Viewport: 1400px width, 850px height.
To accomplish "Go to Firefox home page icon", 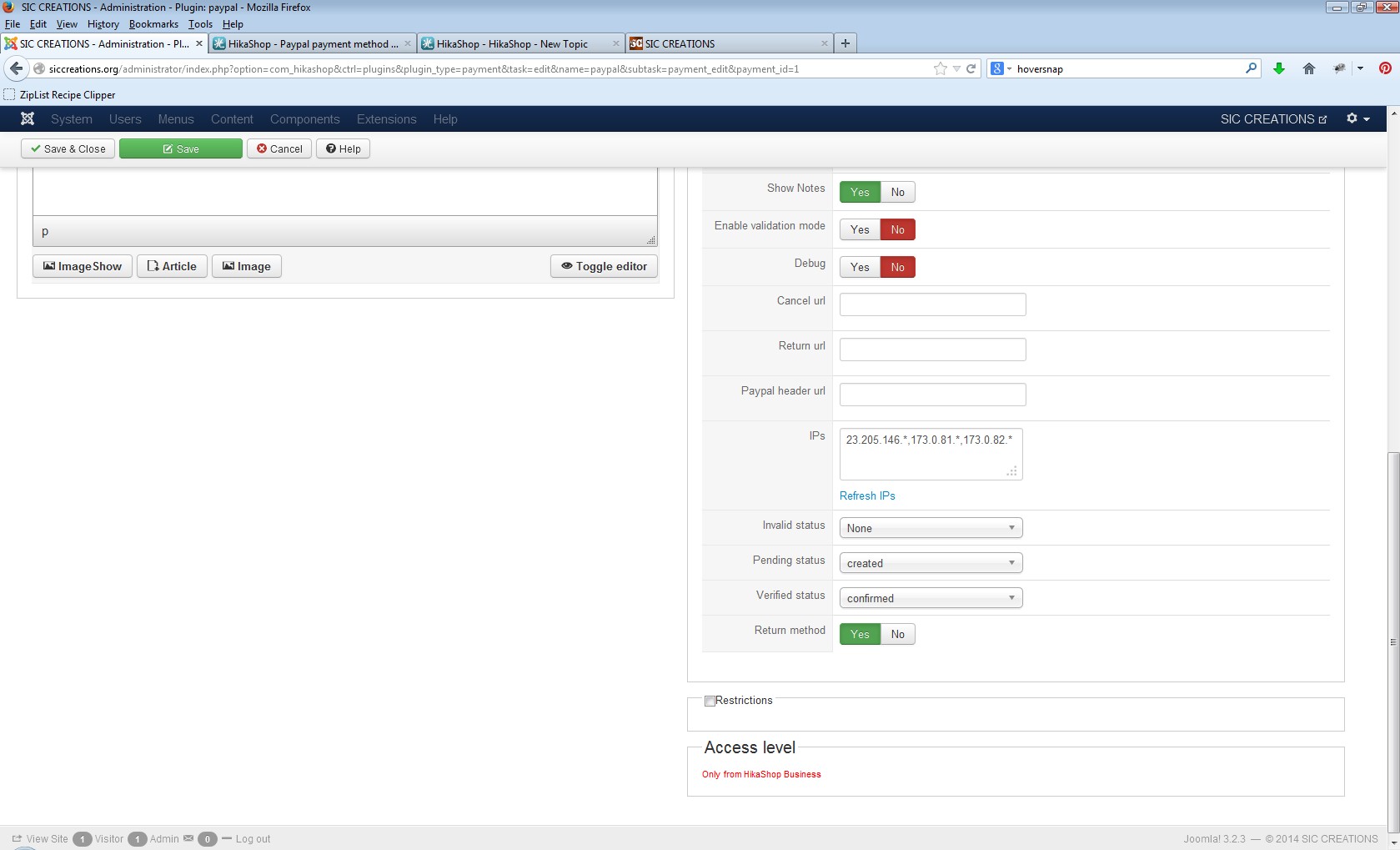I will pyautogui.click(x=1309, y=68).
